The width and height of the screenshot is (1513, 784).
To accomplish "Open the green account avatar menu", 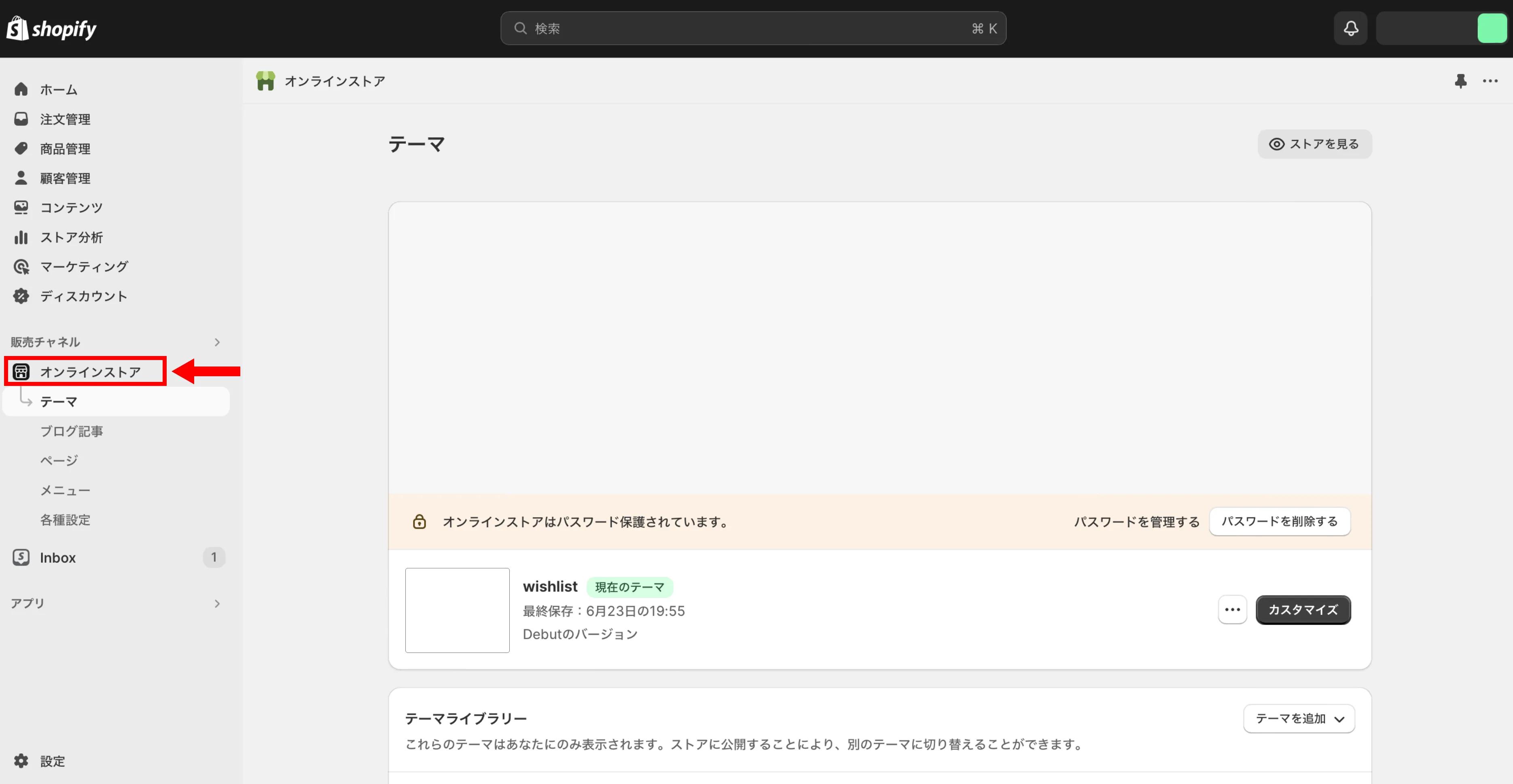I will 1492,28.
